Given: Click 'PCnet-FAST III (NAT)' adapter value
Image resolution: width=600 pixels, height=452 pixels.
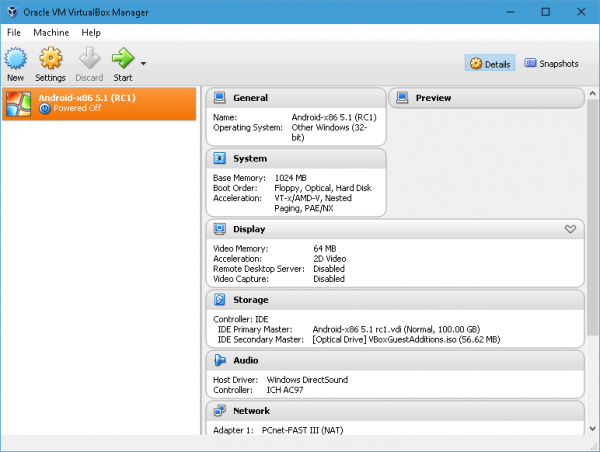Looking at the screenshot, I should [302, 430].
